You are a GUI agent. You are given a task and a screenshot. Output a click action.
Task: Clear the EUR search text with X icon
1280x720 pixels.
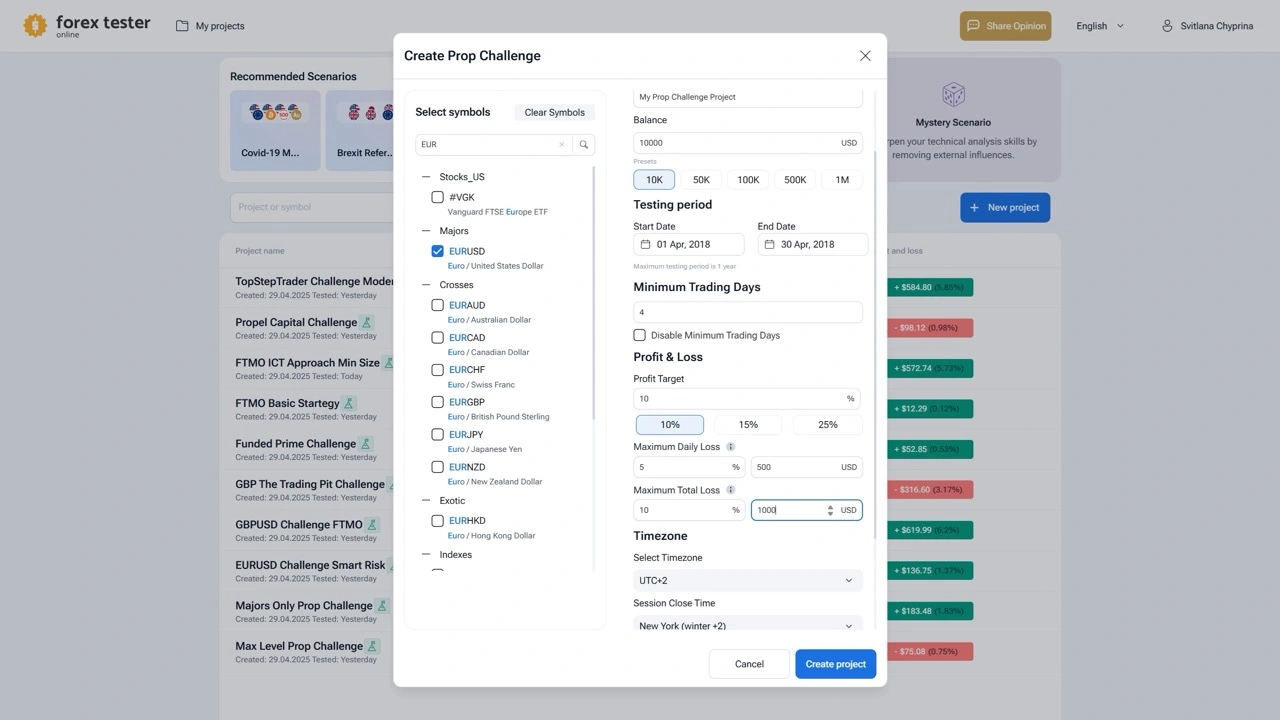click(561, 145)
